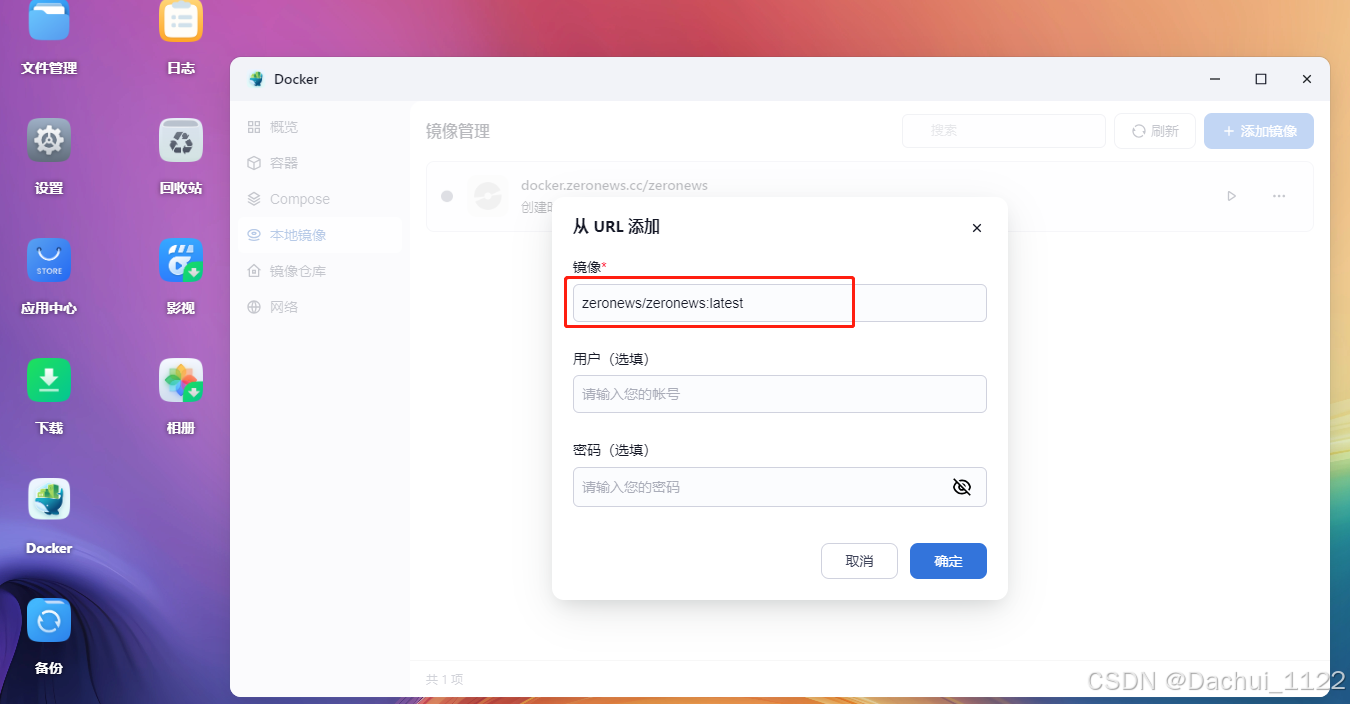Launch the Docker desktop icon
The height and width of the screenshot is (704, 1350).
[x=49, y=500]
